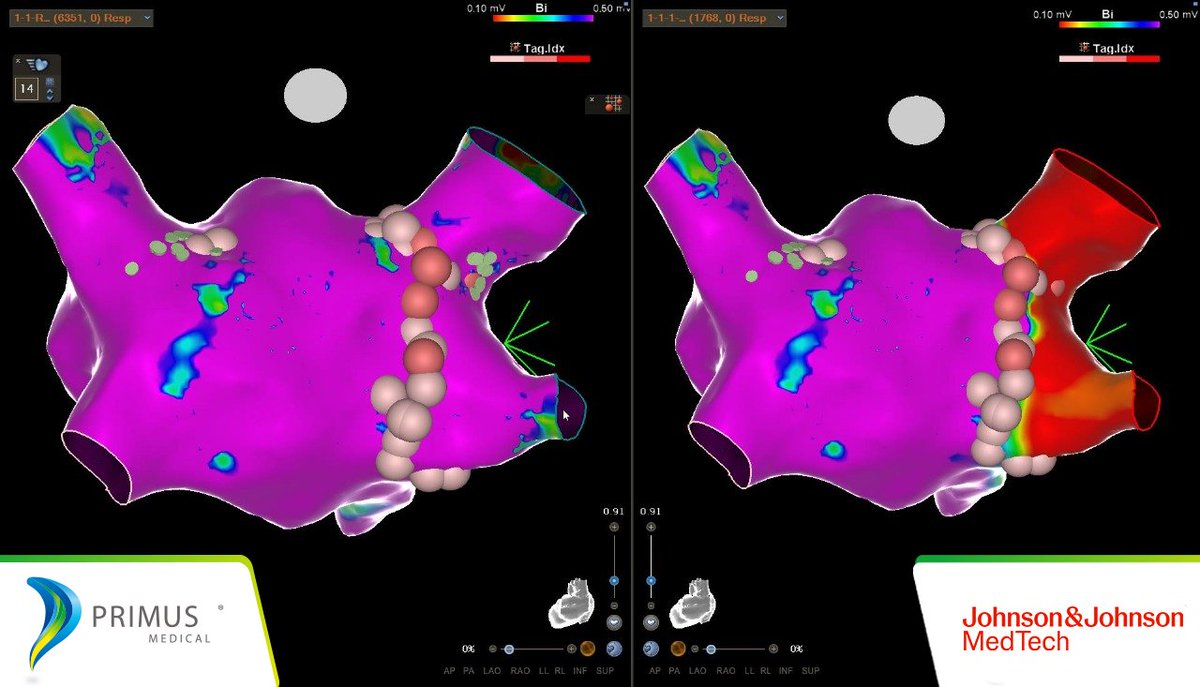Click the red tag grid icon in left view
This screenshot has height=687, width=1200.
point(613,103)
